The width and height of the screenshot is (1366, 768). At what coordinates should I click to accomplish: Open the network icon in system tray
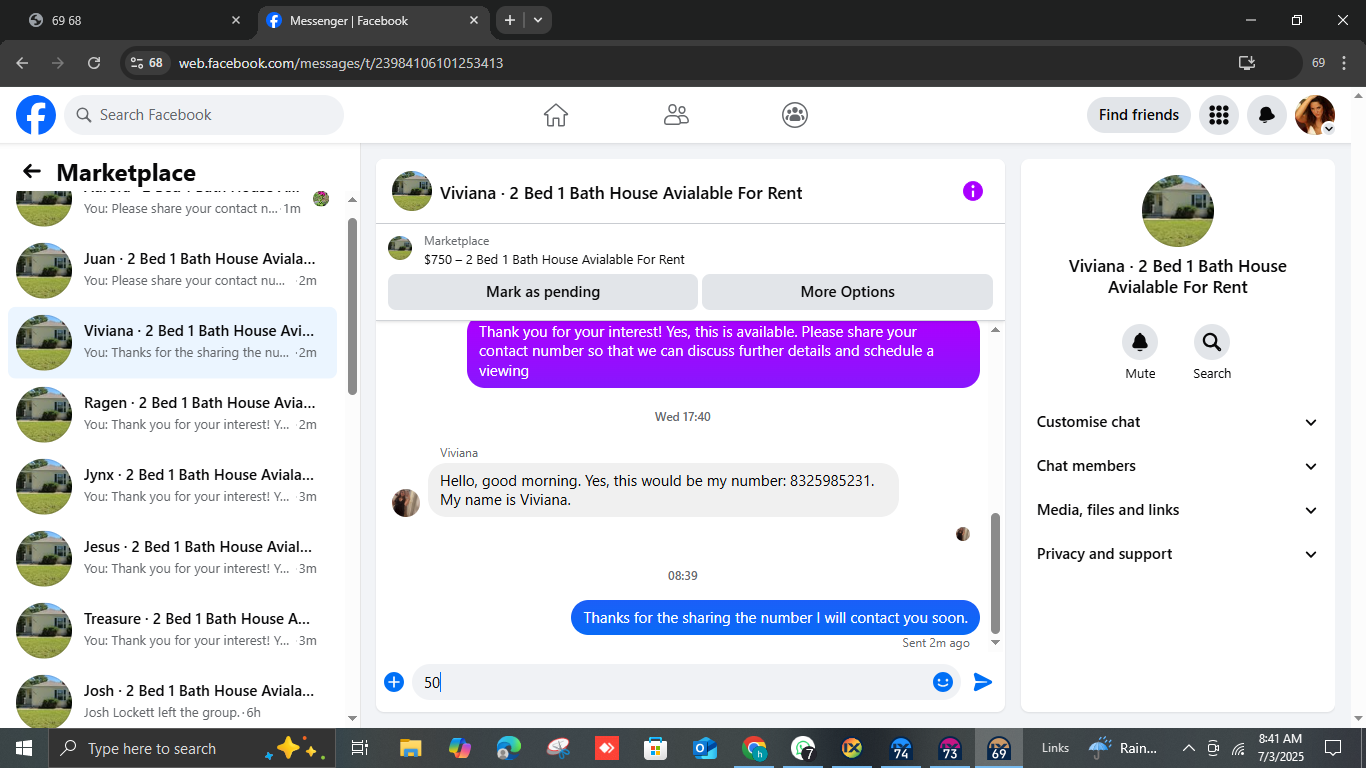1238,748
